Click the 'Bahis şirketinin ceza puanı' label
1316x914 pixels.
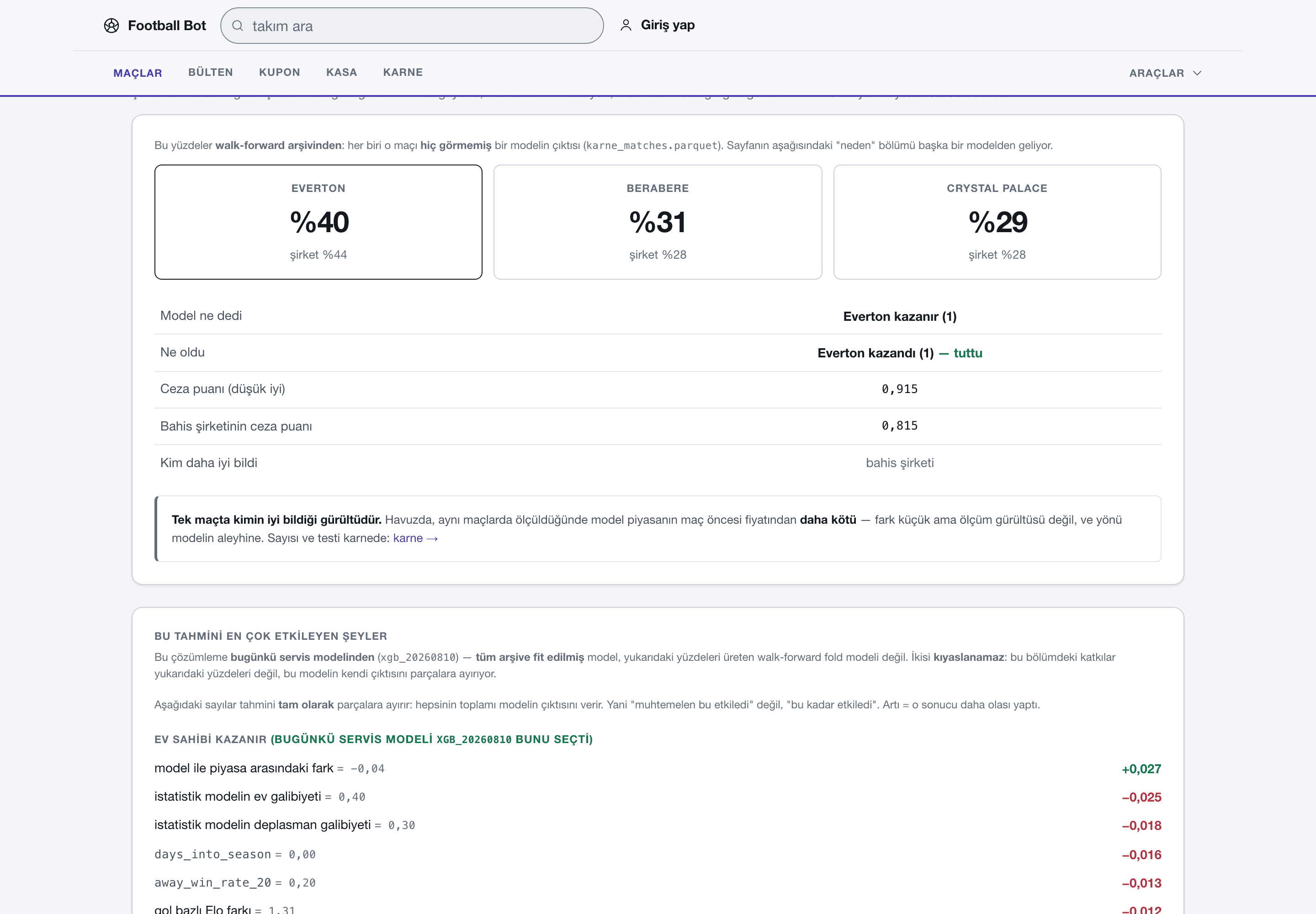click(x=236, y=426)
